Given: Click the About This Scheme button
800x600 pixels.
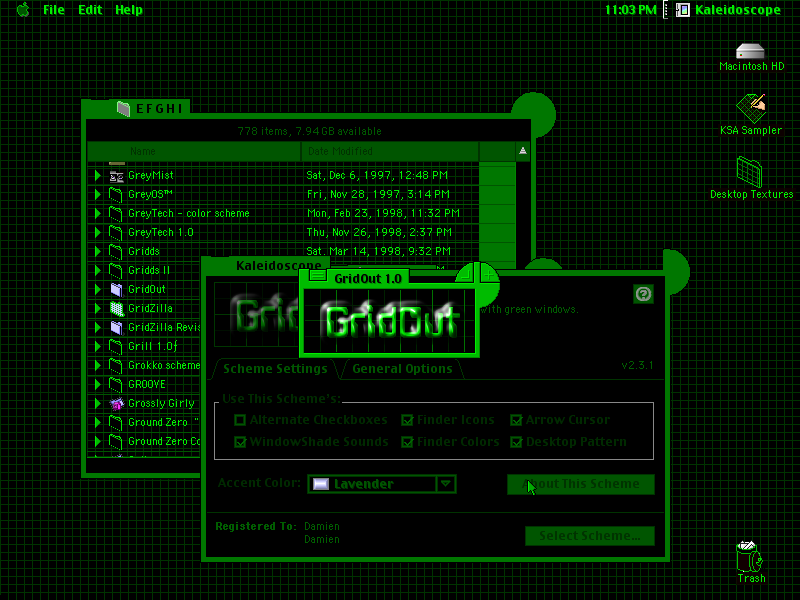Looking at the screenshot, I should 581,484.
